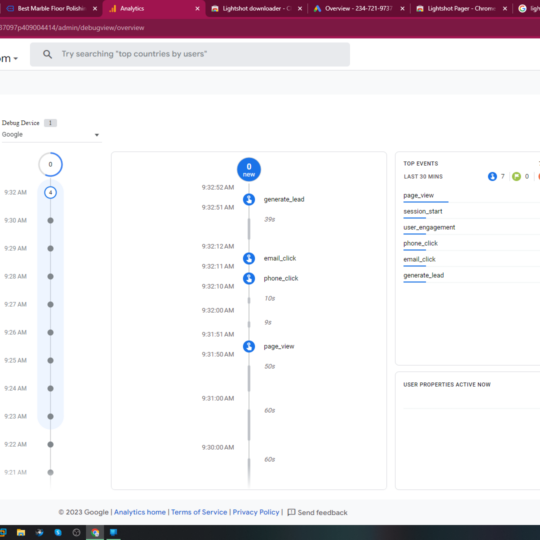
Task: Click the page_view event icon in the timeline
Action: 249,346
